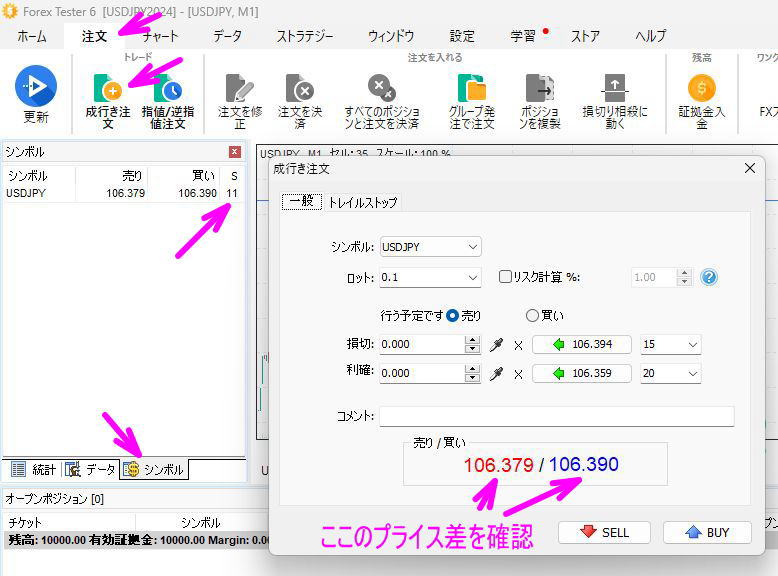Open the 設定 ribbon tab
Viewport: 778px width, 576px height.
tap(462, 36)
